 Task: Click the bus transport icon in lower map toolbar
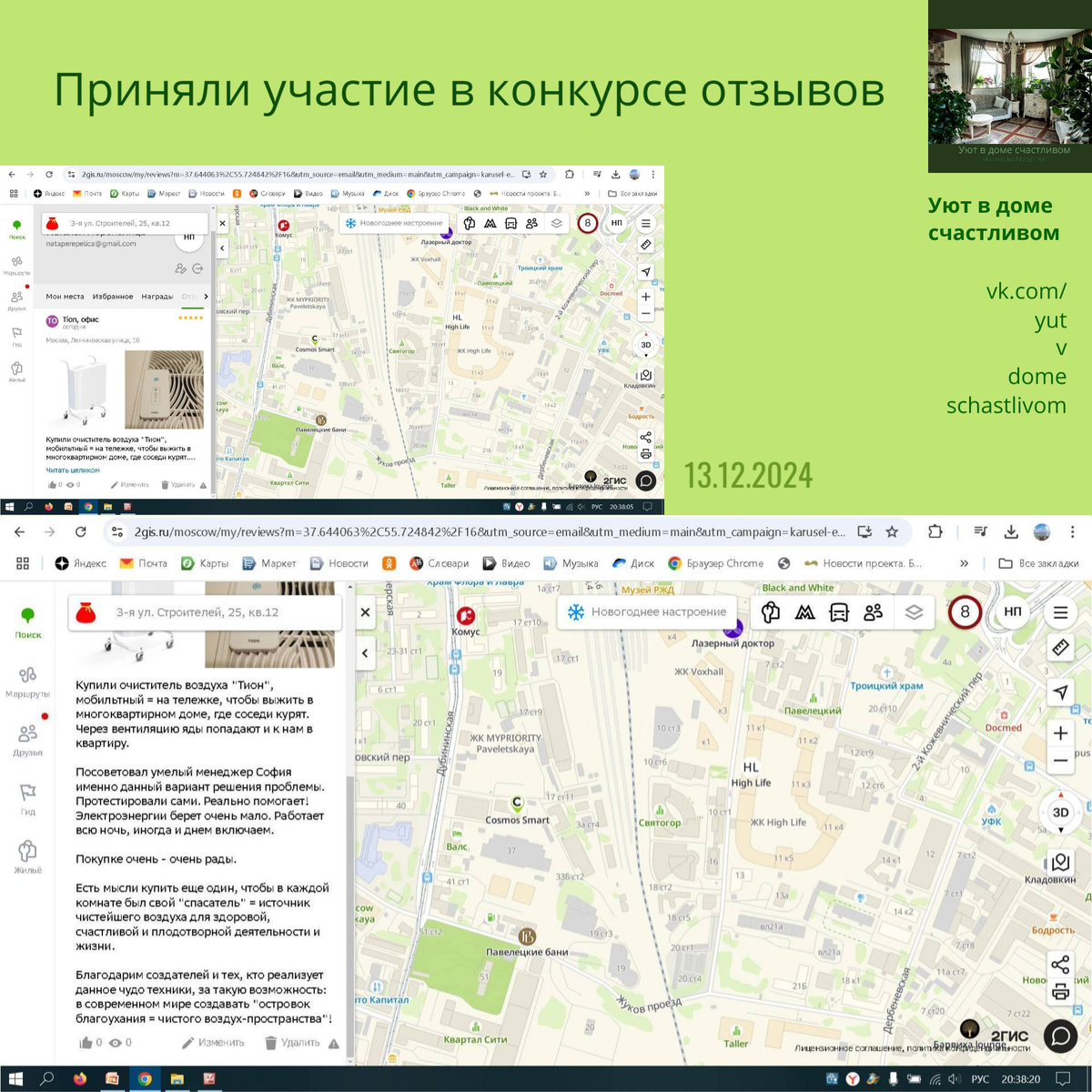point(839,612)
